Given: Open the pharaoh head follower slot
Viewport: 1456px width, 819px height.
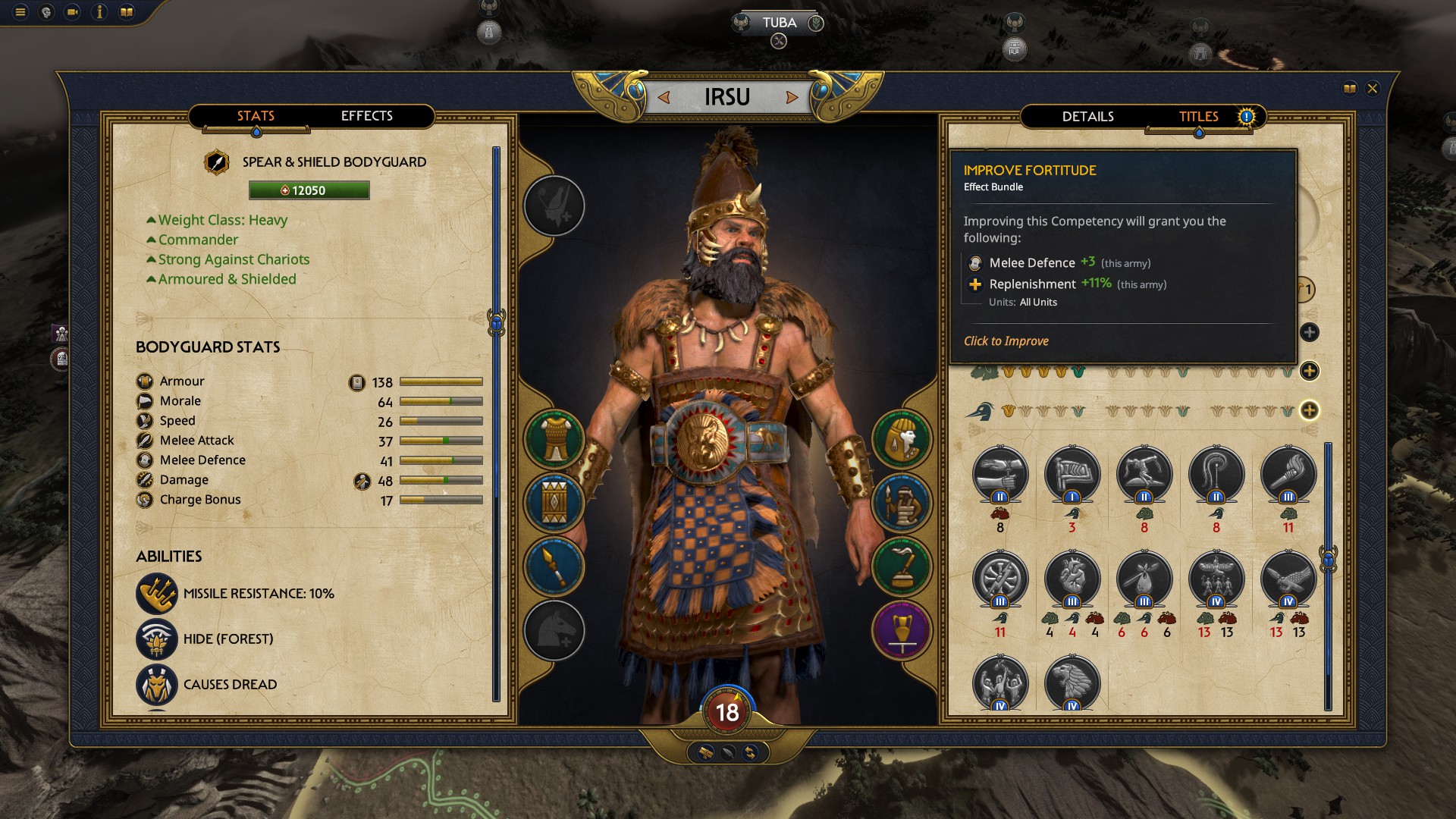Looking at the screenshot, I should tap(902, 439).
